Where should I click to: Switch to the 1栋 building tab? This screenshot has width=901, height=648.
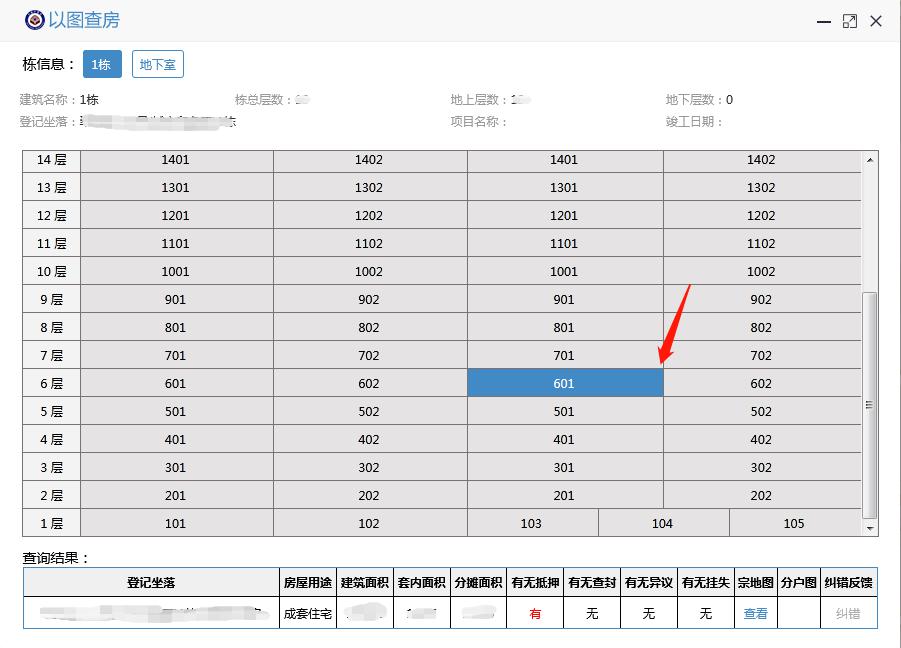point(102,64)
